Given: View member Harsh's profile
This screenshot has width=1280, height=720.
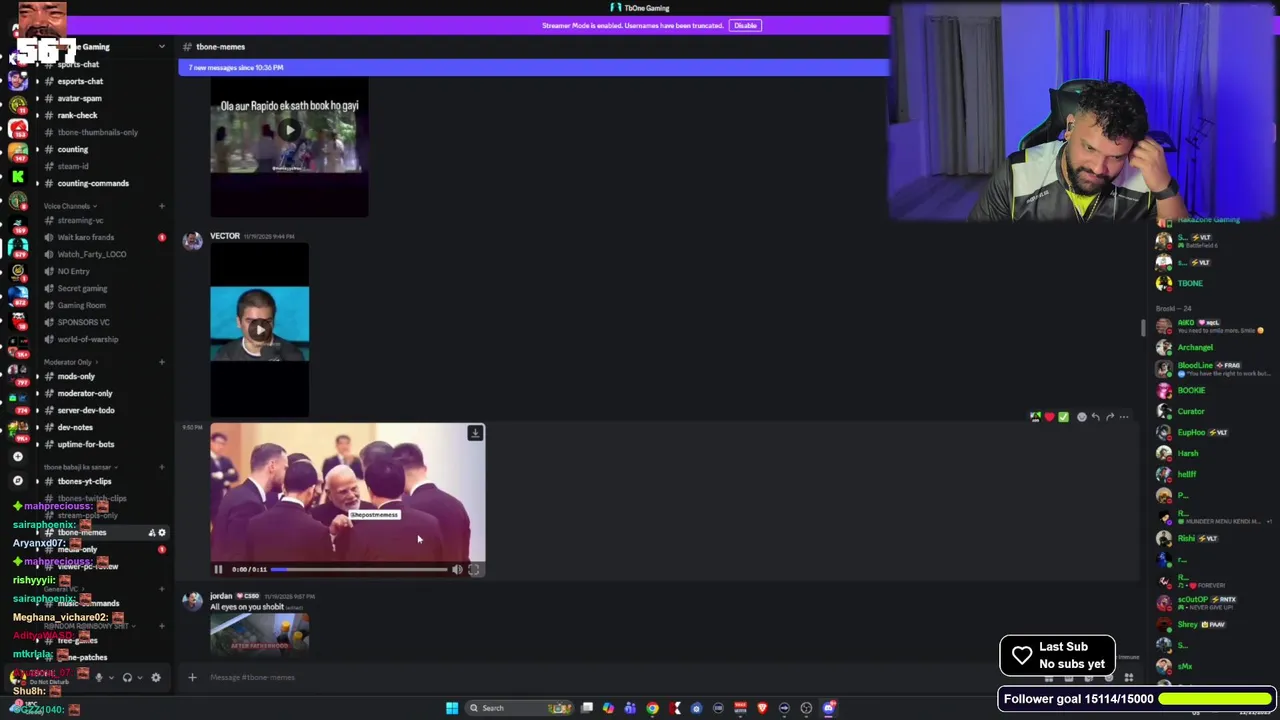Looking at the screenshot, I should tap(1188, 453).
